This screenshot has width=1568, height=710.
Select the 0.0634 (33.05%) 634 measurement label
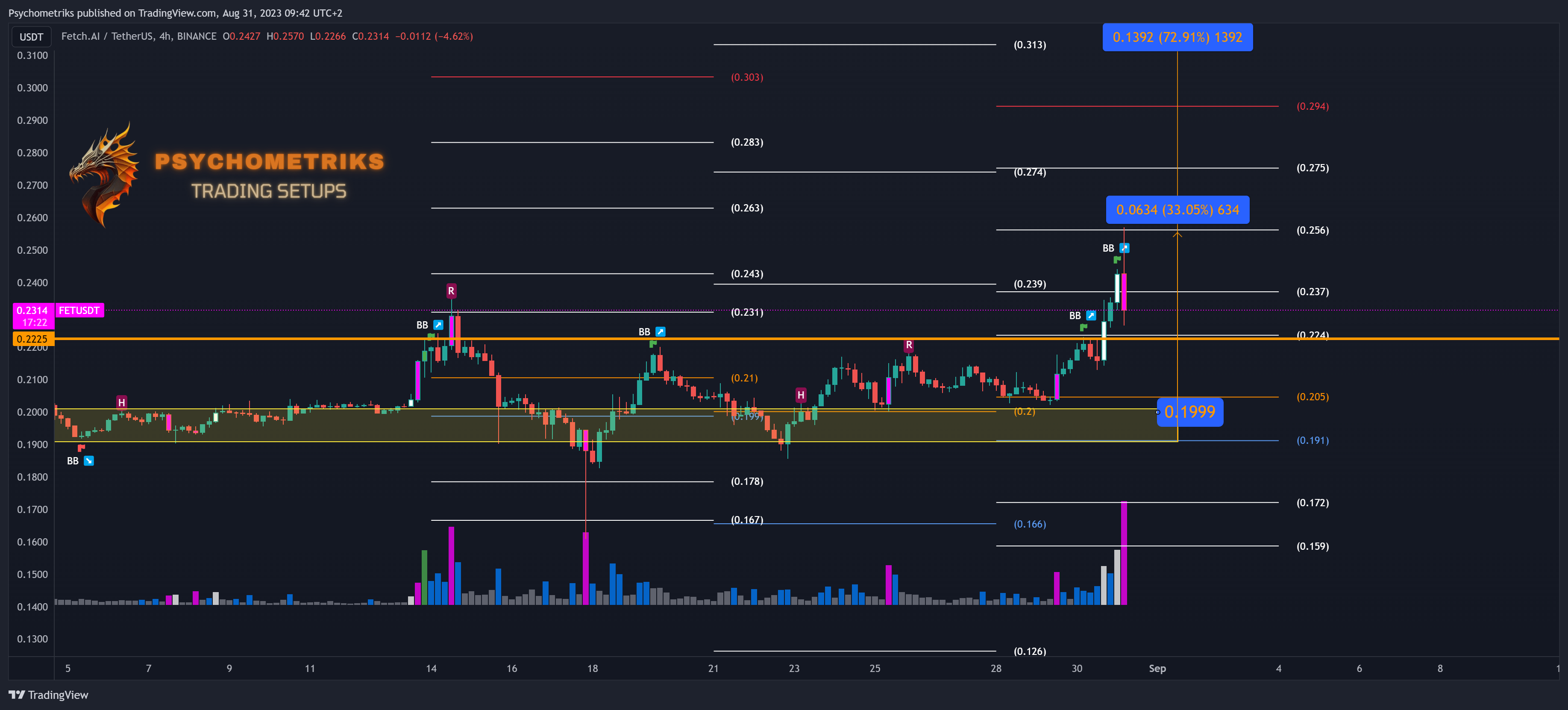[1177, 210]
